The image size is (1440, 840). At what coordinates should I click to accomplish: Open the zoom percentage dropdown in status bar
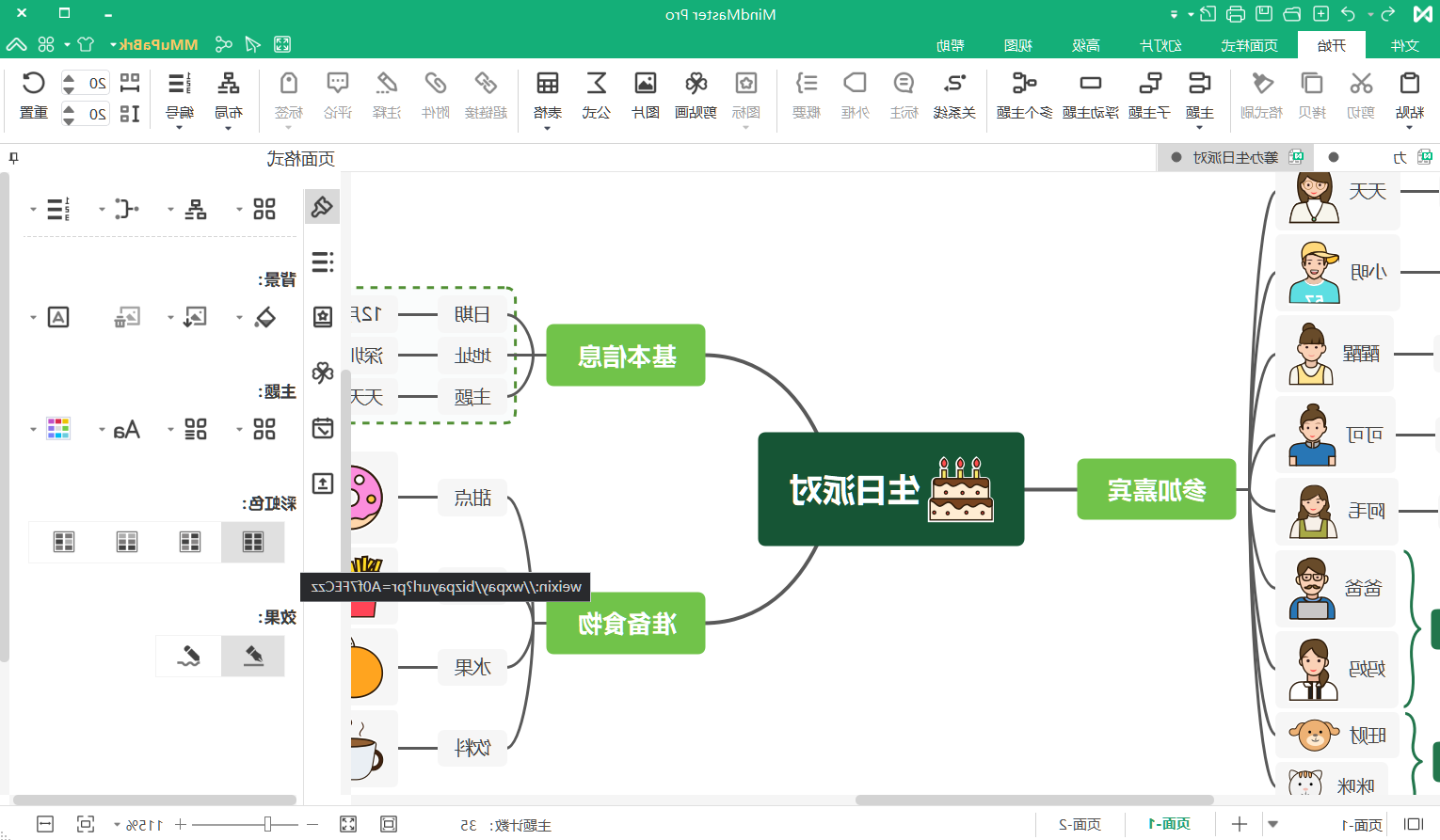click(117, 825)
